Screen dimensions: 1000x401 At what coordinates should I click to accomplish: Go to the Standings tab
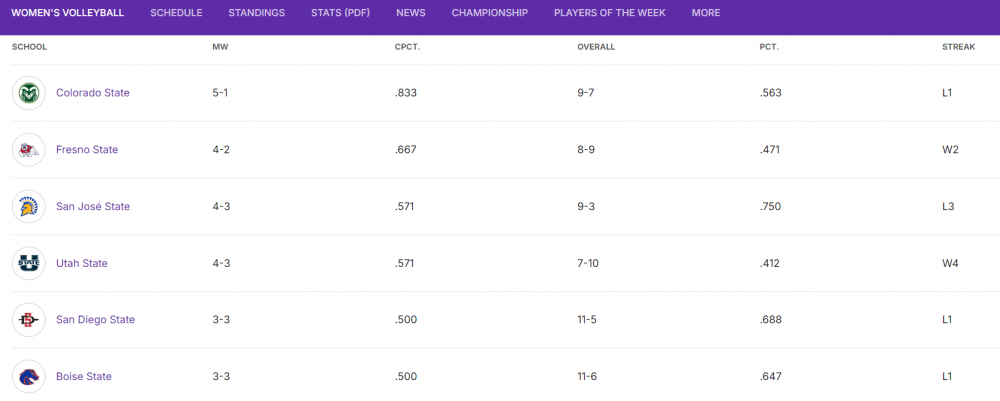(256, 13)
